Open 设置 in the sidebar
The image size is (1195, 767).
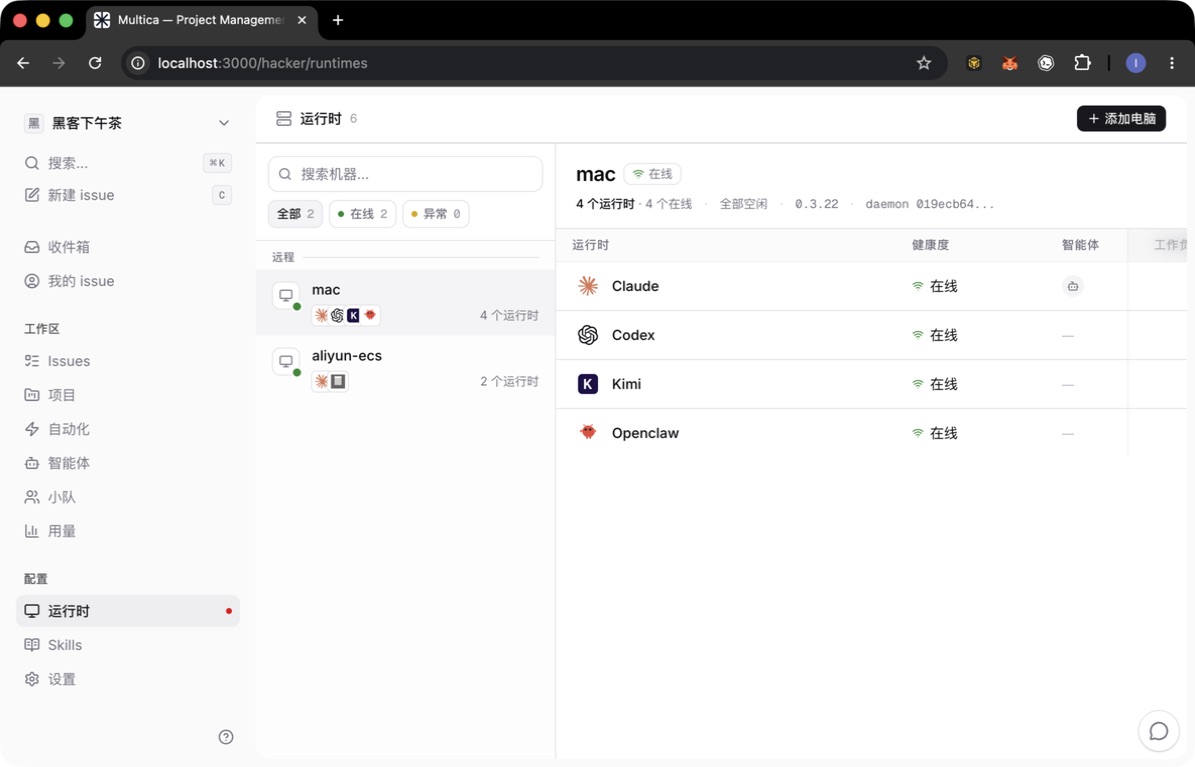[128, 679]
